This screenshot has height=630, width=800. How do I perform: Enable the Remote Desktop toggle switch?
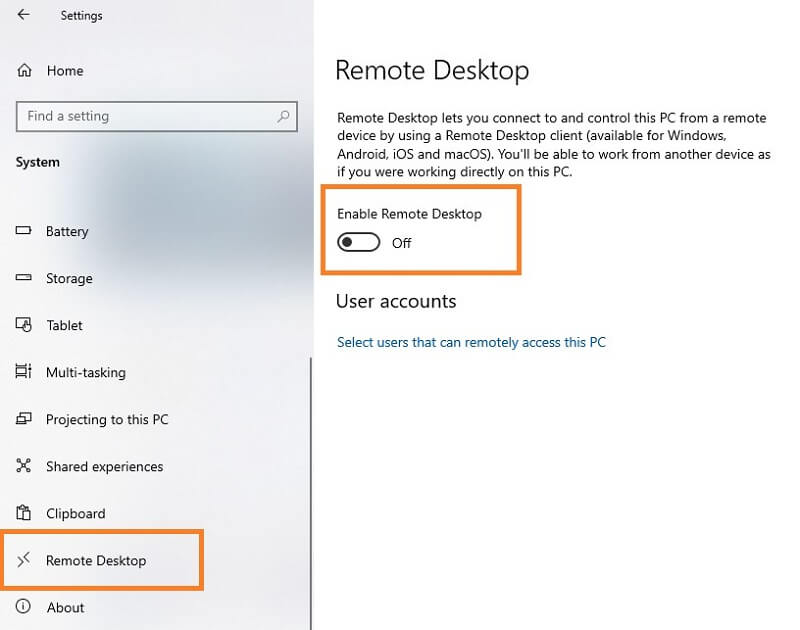358,242
